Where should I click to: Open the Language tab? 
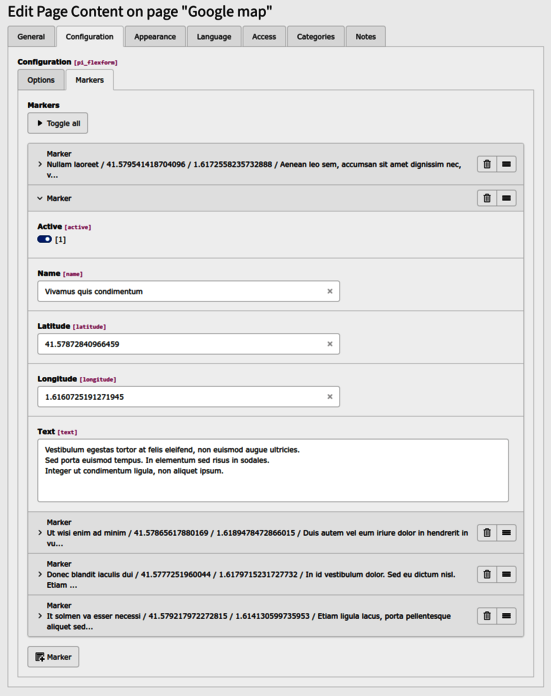[x=214, y=36]
